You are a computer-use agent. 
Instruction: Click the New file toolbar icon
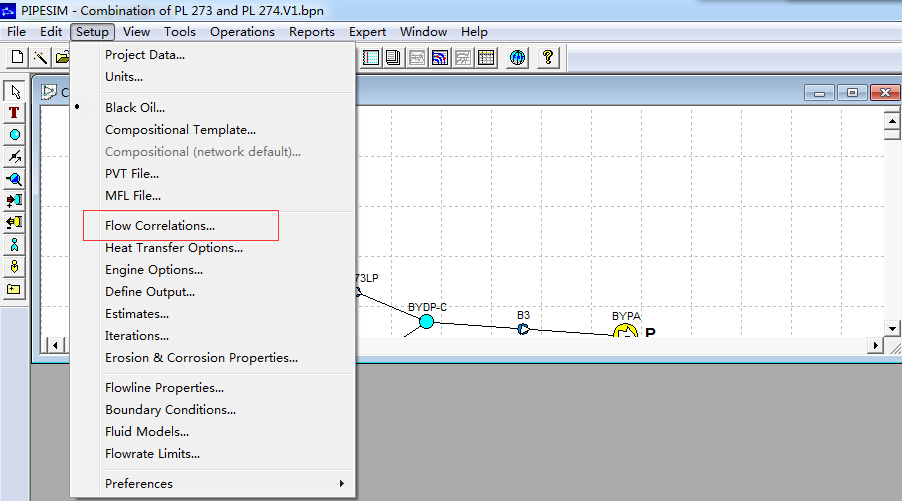[x=17, y=57]
